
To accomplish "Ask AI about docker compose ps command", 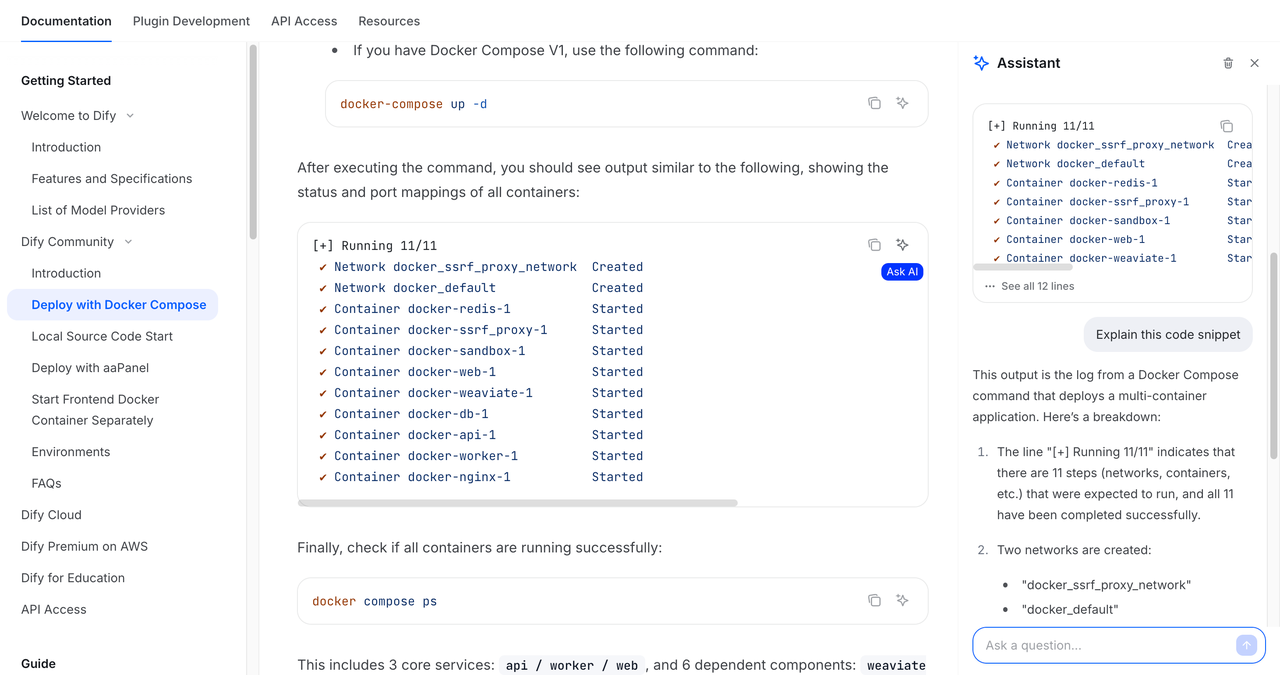I will tap(902, 600).
